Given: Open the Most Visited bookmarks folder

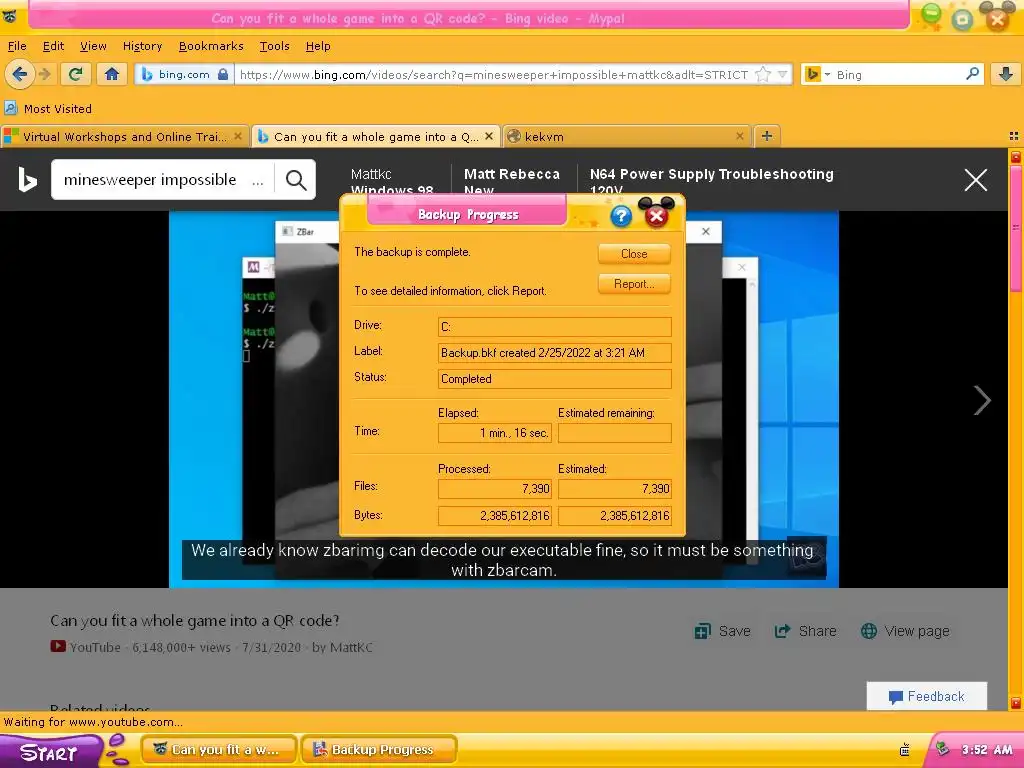Looking at the screenshot, I should (x=48, y=108).
